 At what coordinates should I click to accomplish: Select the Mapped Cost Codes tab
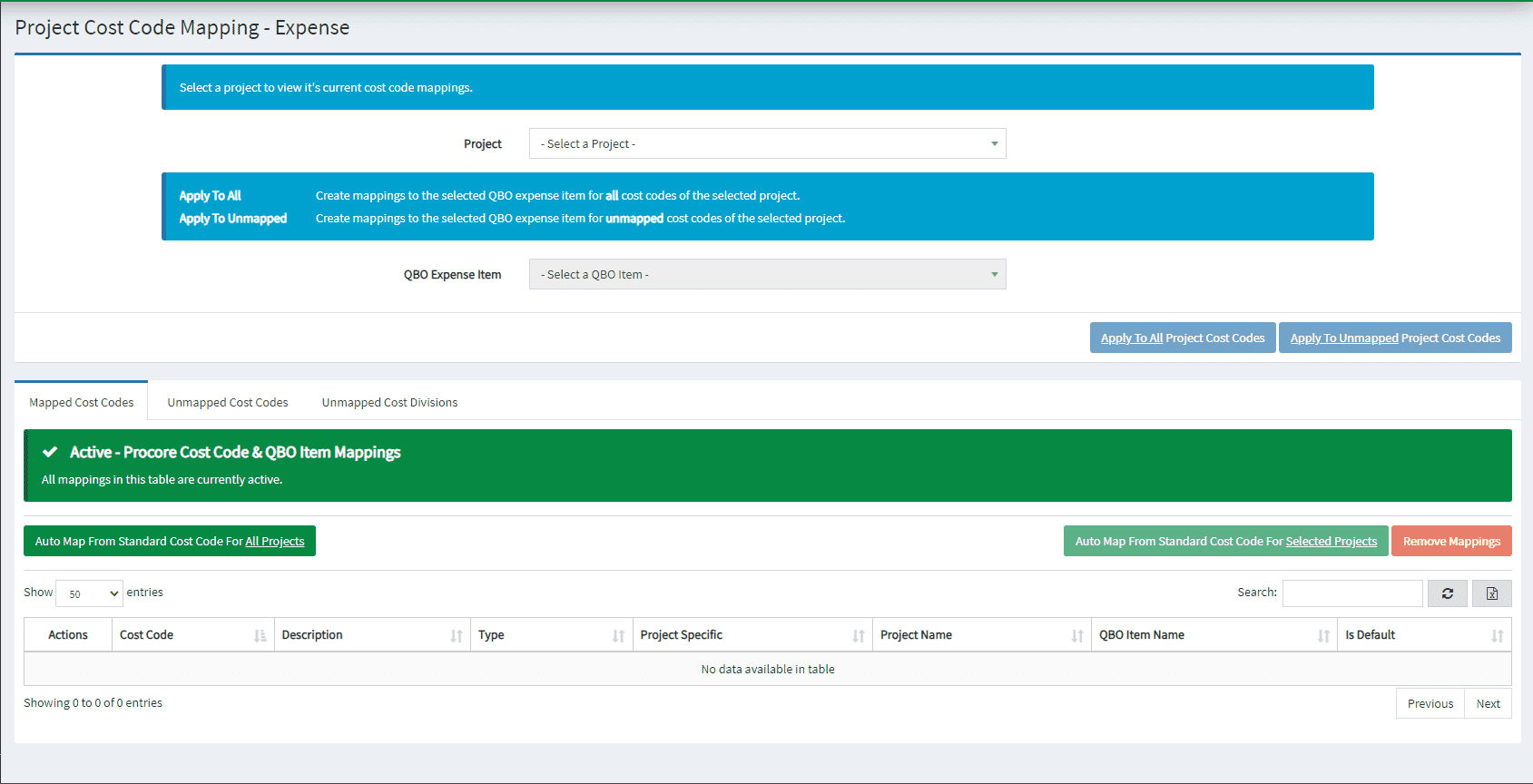click(82, 403)
